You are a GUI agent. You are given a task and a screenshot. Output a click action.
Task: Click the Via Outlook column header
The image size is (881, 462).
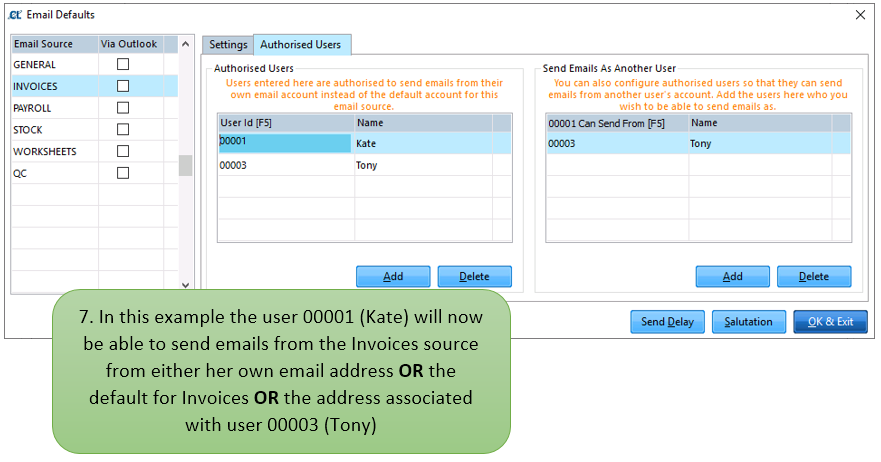(x=131, y=44)
